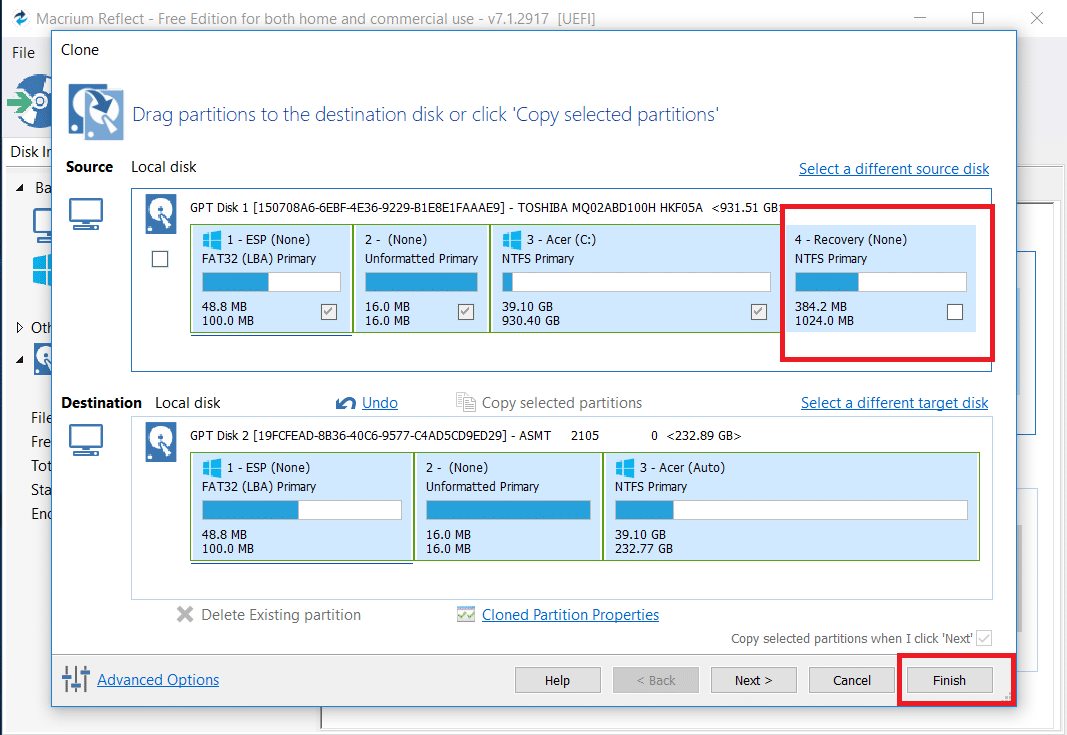Image resolution: width=1067 pixels, height=735 pixels.
Task: Click the Copy selected partitions document icon
Action: click(465, 402)
